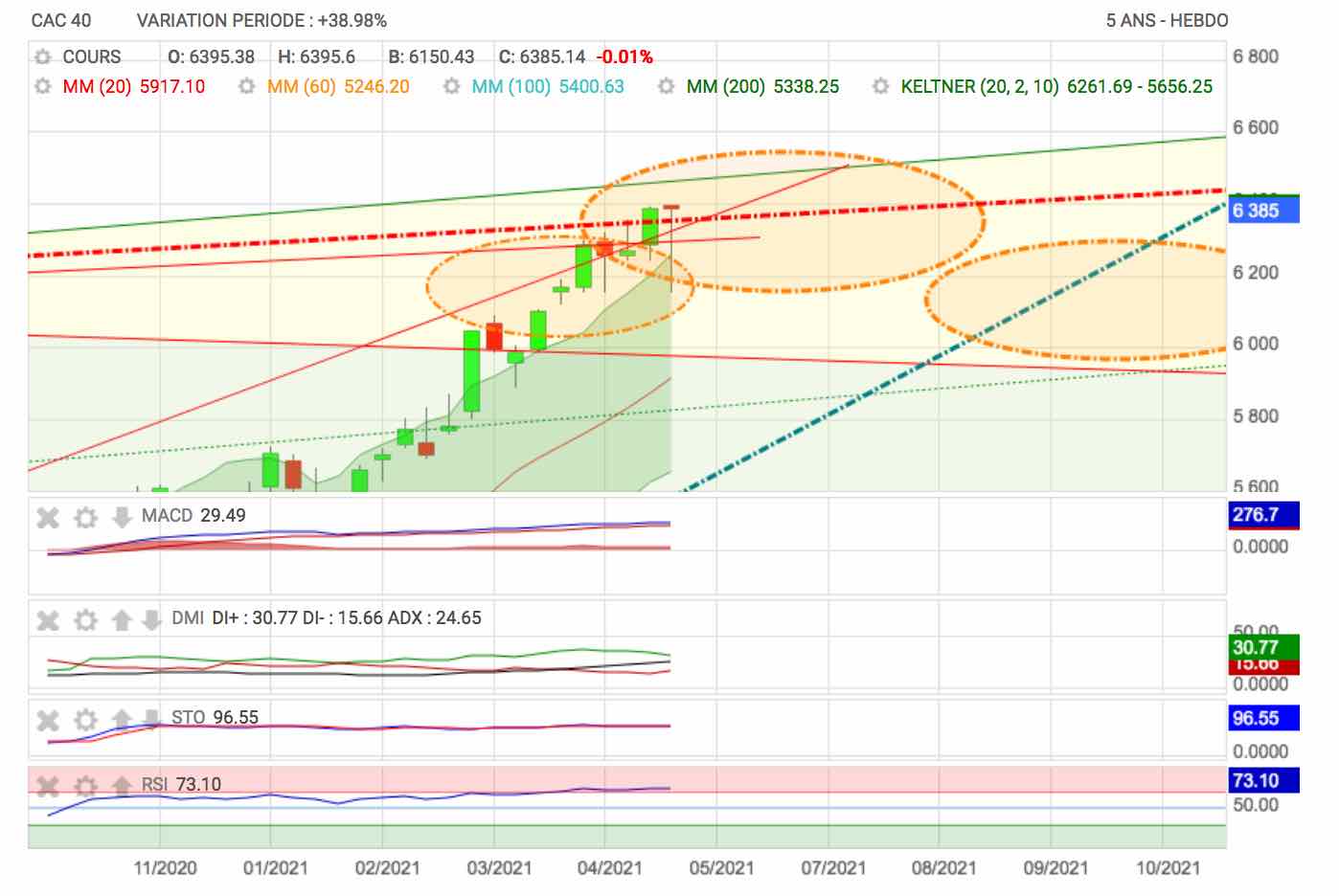Click the 11/2020 date axis label

[165, 868]
